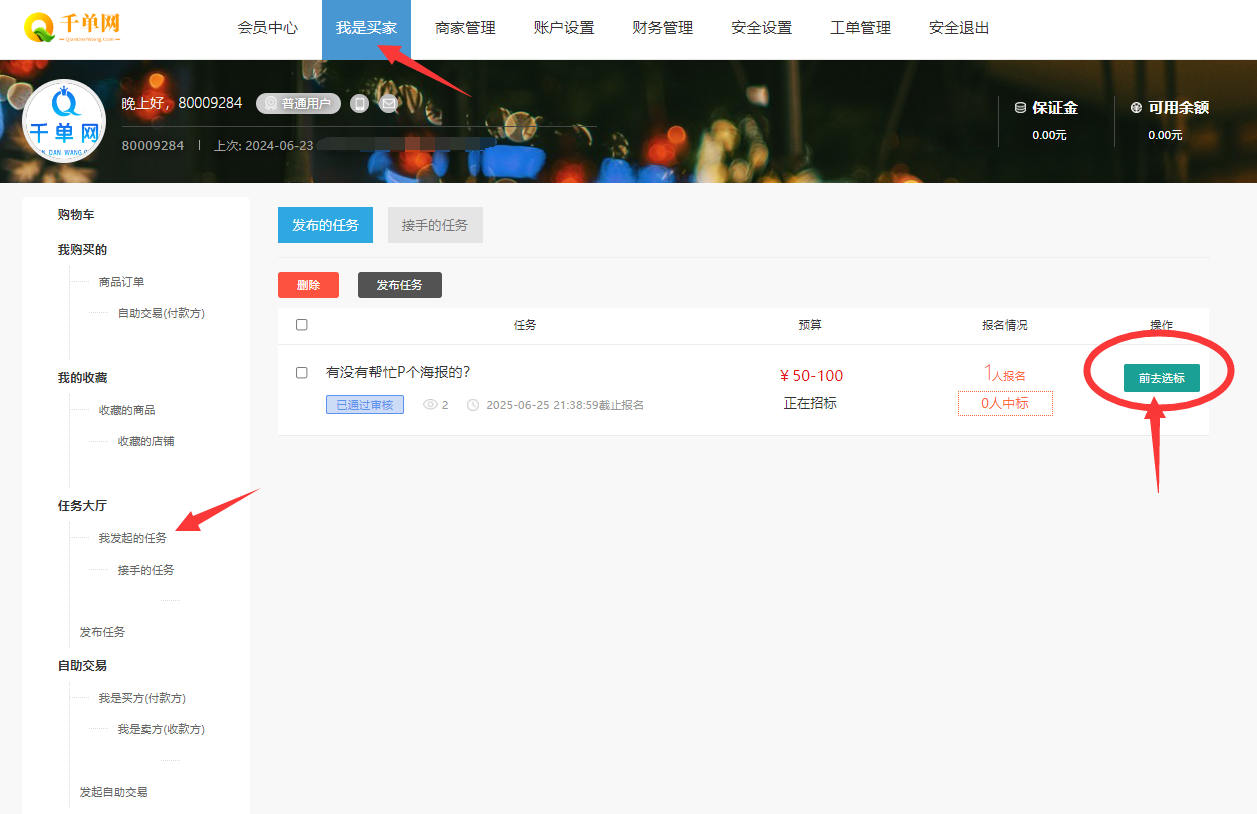Click the ¥ 50-100 budget value
This screenshot has height=814, width=1257.
pyautogui.click(x=811, y=376)
